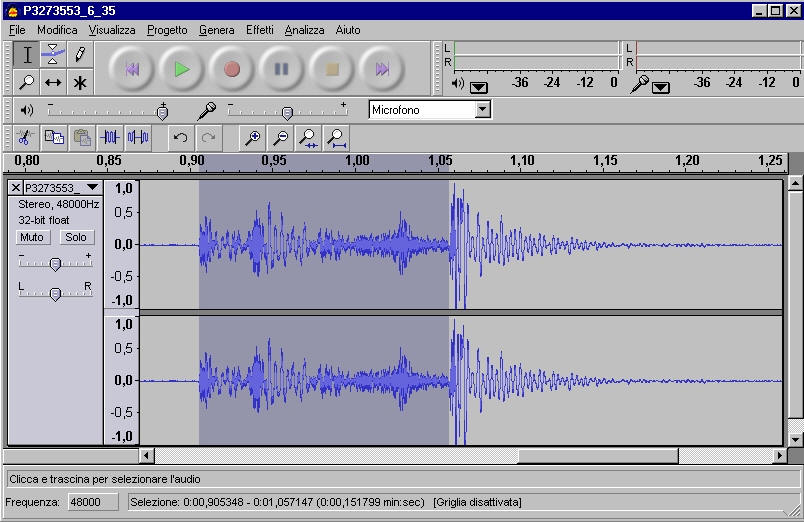This screenshot has width=804, height=522.
Task: Open the Genera menu
Action: (x=216, y=30)
